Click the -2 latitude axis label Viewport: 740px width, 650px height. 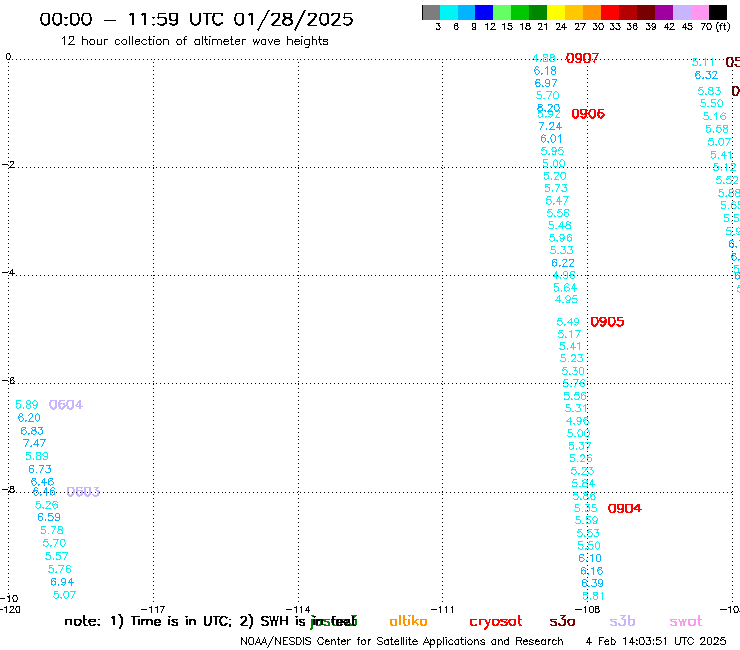point(8,164)
